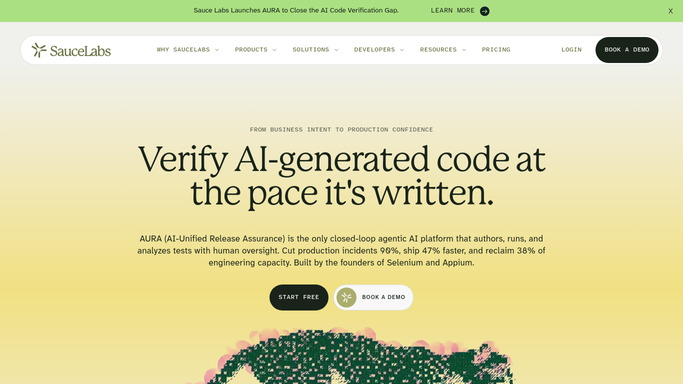Expand the Developers dropdown chevron

[402, 50]
